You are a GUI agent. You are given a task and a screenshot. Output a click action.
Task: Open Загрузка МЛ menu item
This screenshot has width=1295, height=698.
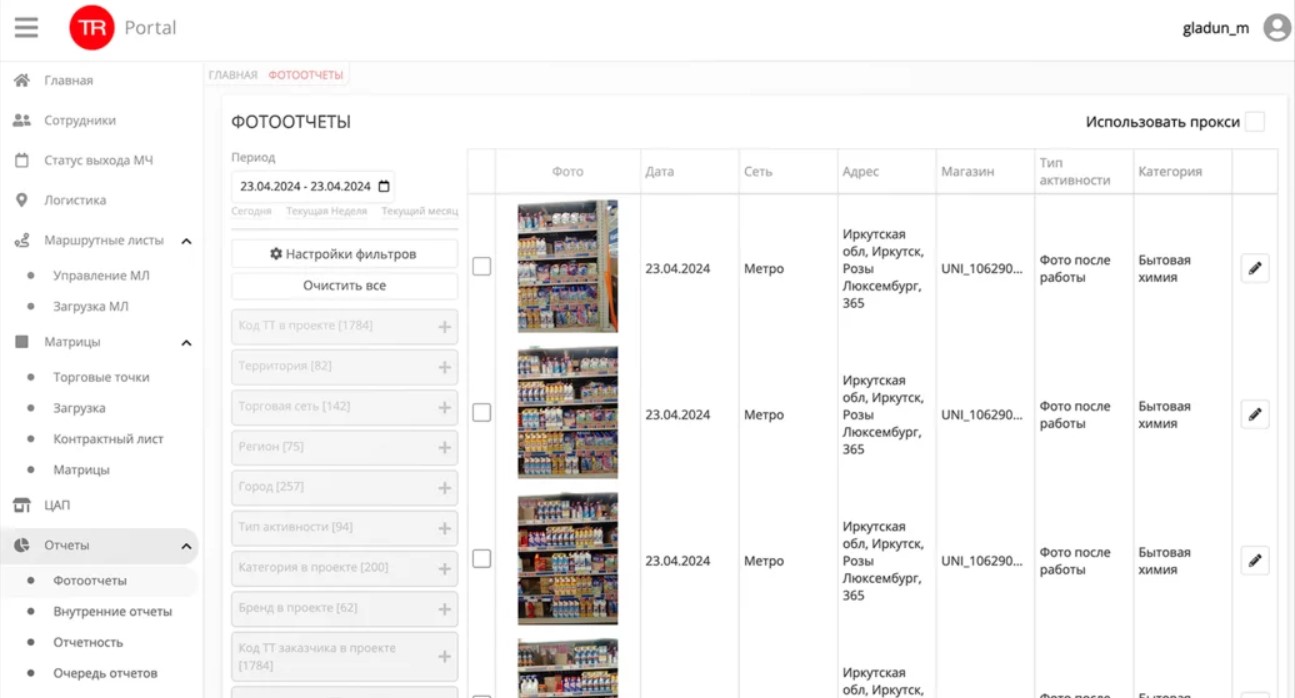[91, 306]
